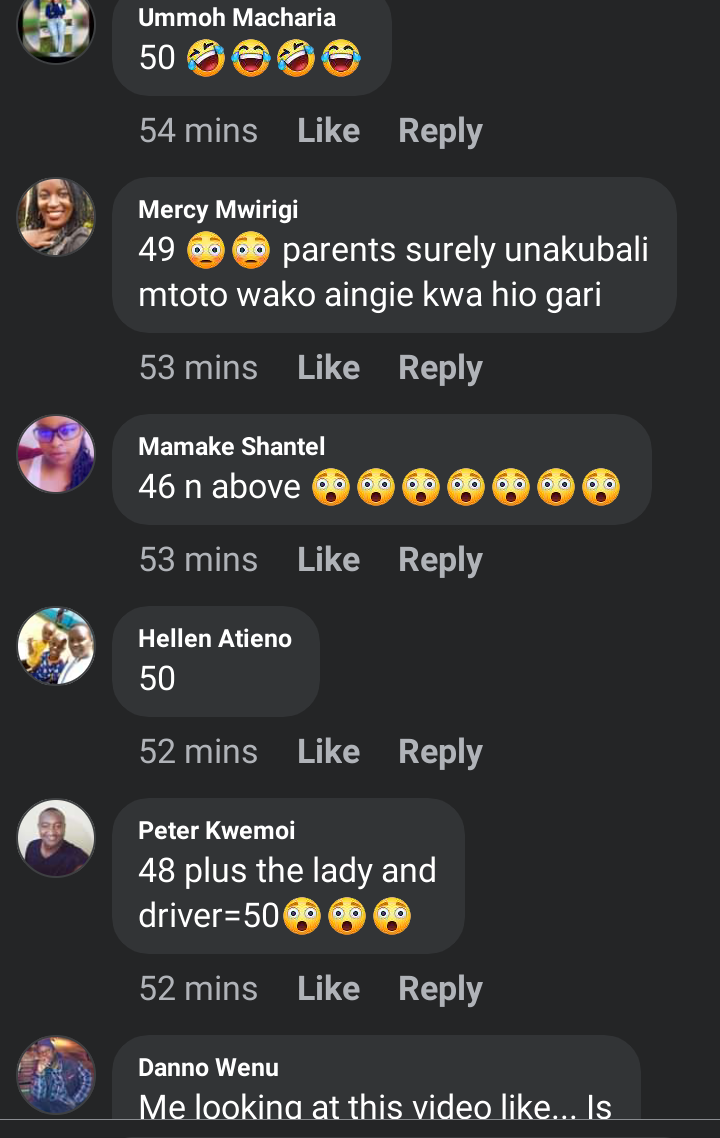Like Hellen Atieno's comment
720x1138 pixels.
329,751
